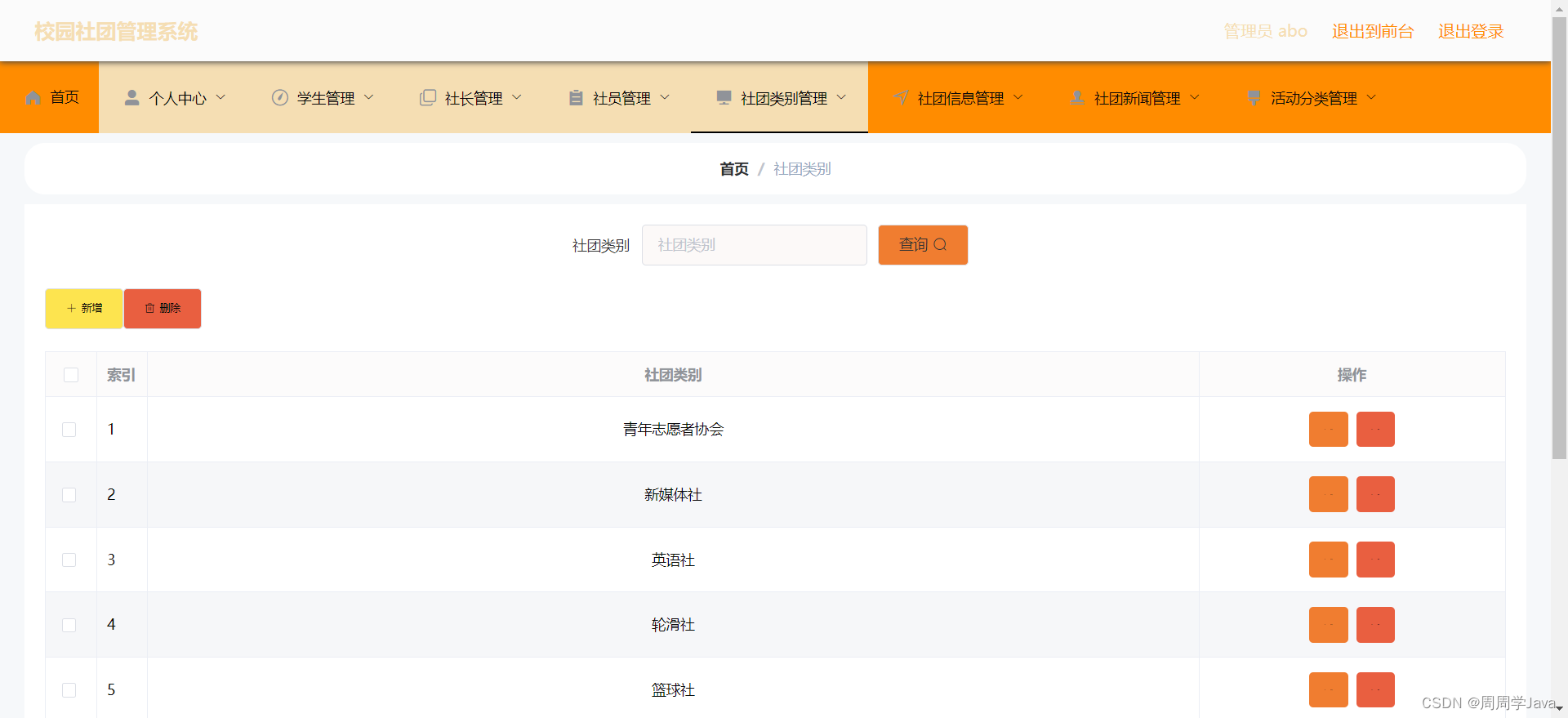1568x718 pixels.
Task: Click orange action button for 英语社
Action: [x=1328, y=560]
